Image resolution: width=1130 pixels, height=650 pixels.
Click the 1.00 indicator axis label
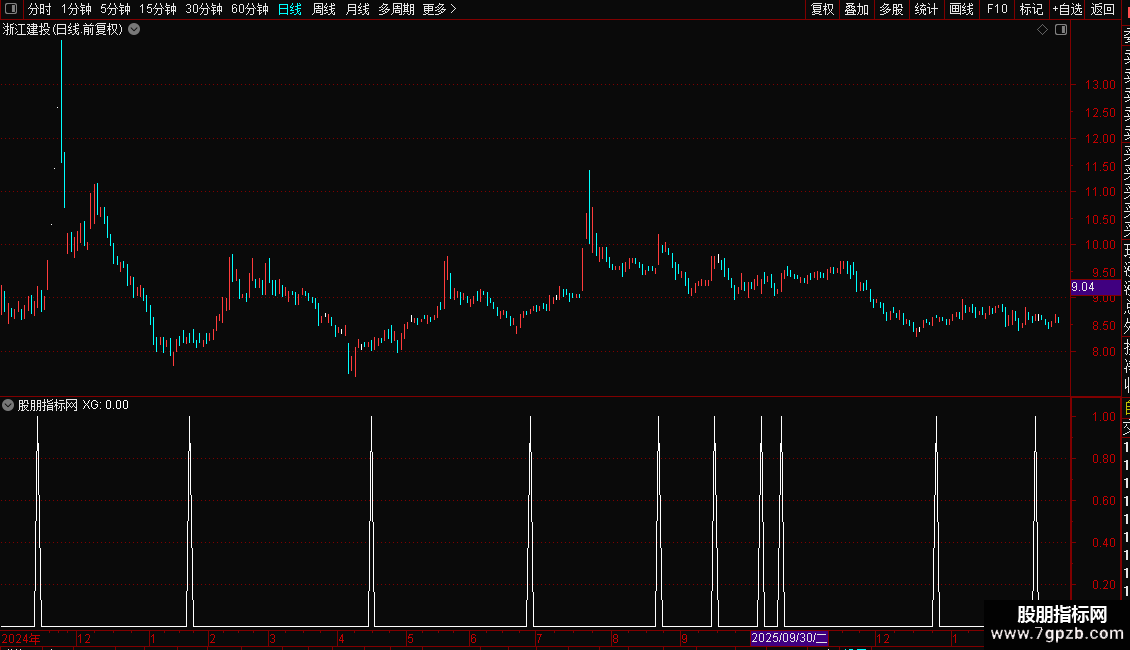point(1104,417)
